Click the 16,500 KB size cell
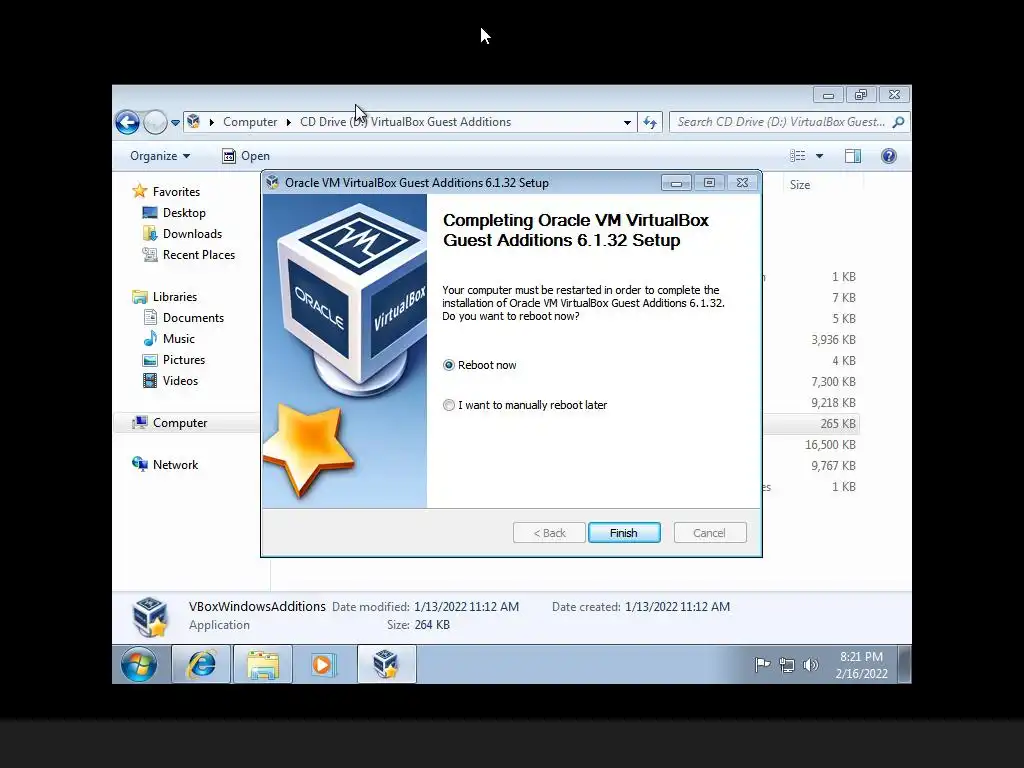 [830, 445]
